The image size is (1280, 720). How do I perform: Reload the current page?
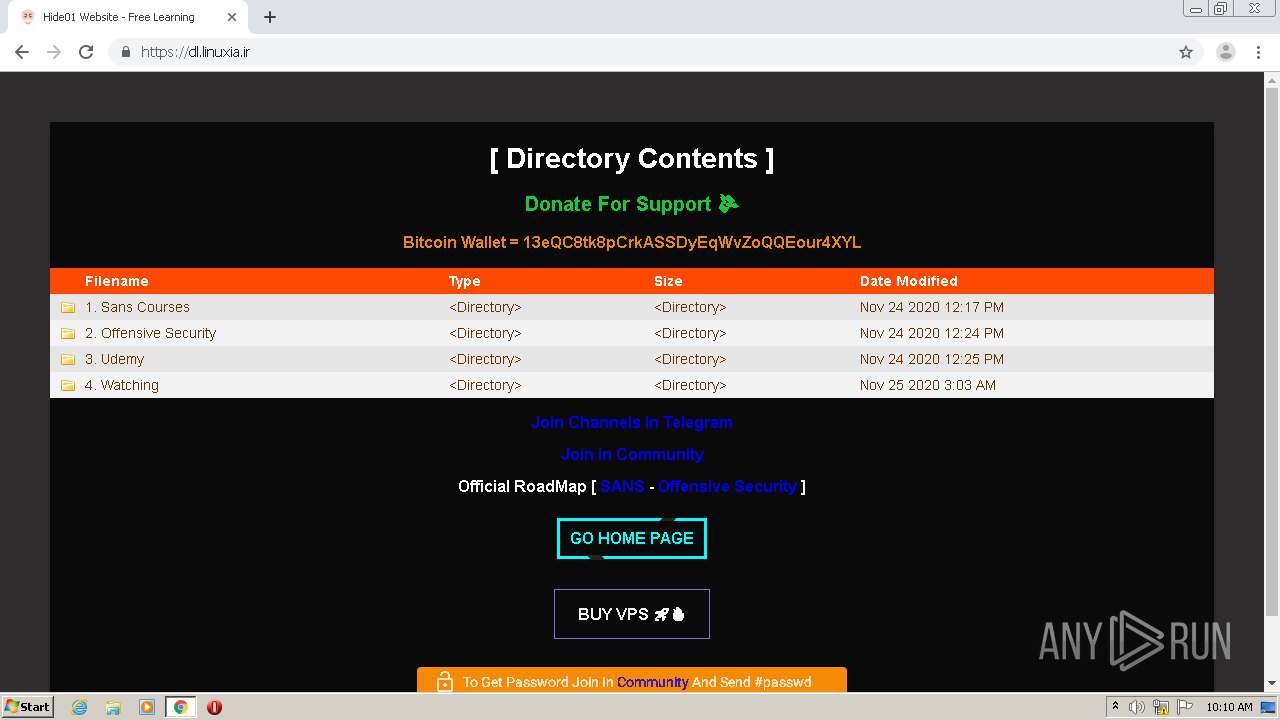pos(86,52)
